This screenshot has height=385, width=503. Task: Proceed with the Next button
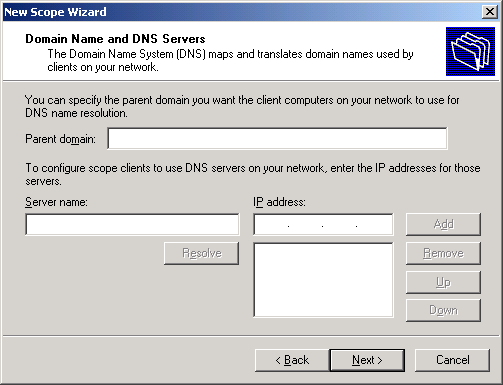[367, 360]
